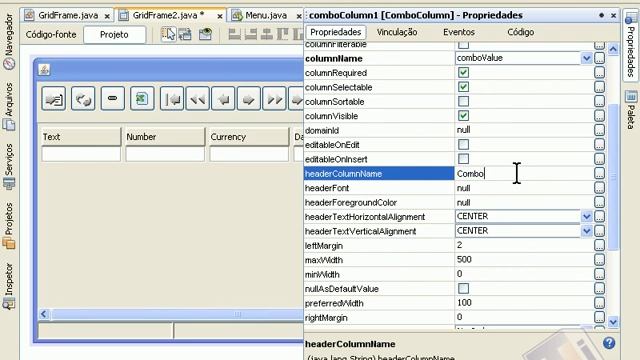This screenshot has width=640, height=360.
Task: Click the previous page double-arrow button
Action: coord(198,98)
